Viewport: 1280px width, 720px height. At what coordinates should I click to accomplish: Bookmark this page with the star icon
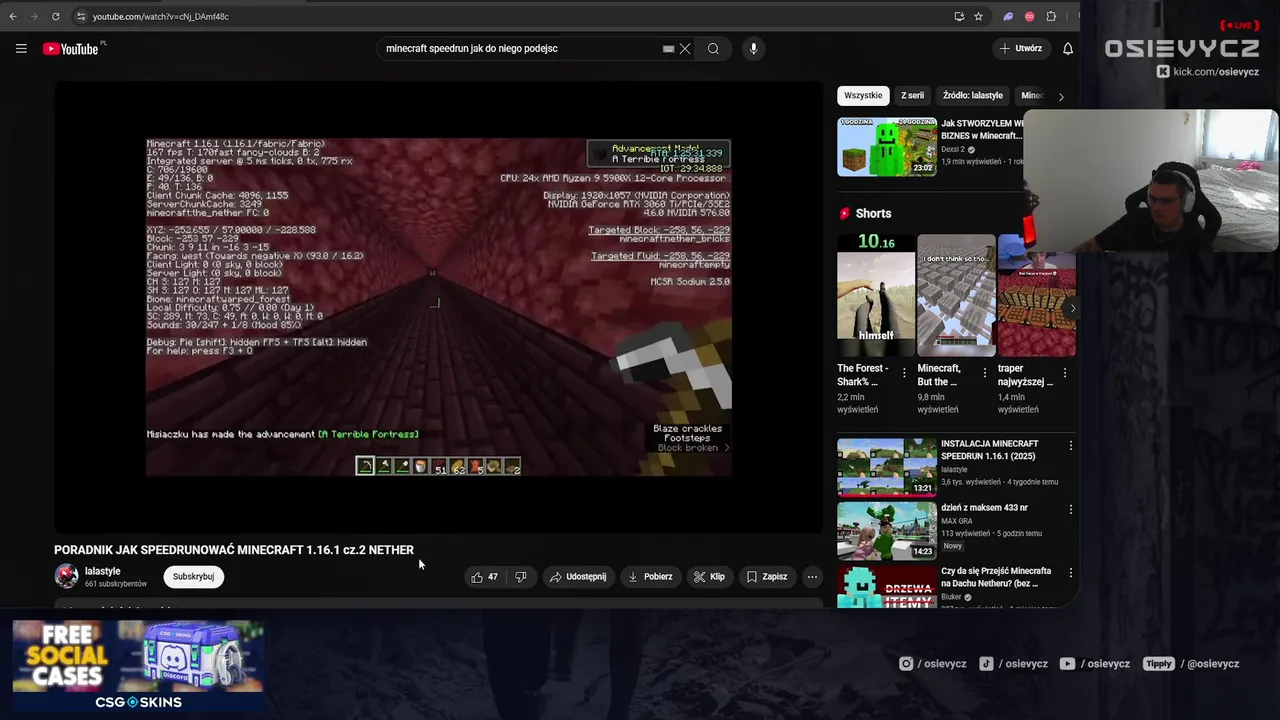978,16
